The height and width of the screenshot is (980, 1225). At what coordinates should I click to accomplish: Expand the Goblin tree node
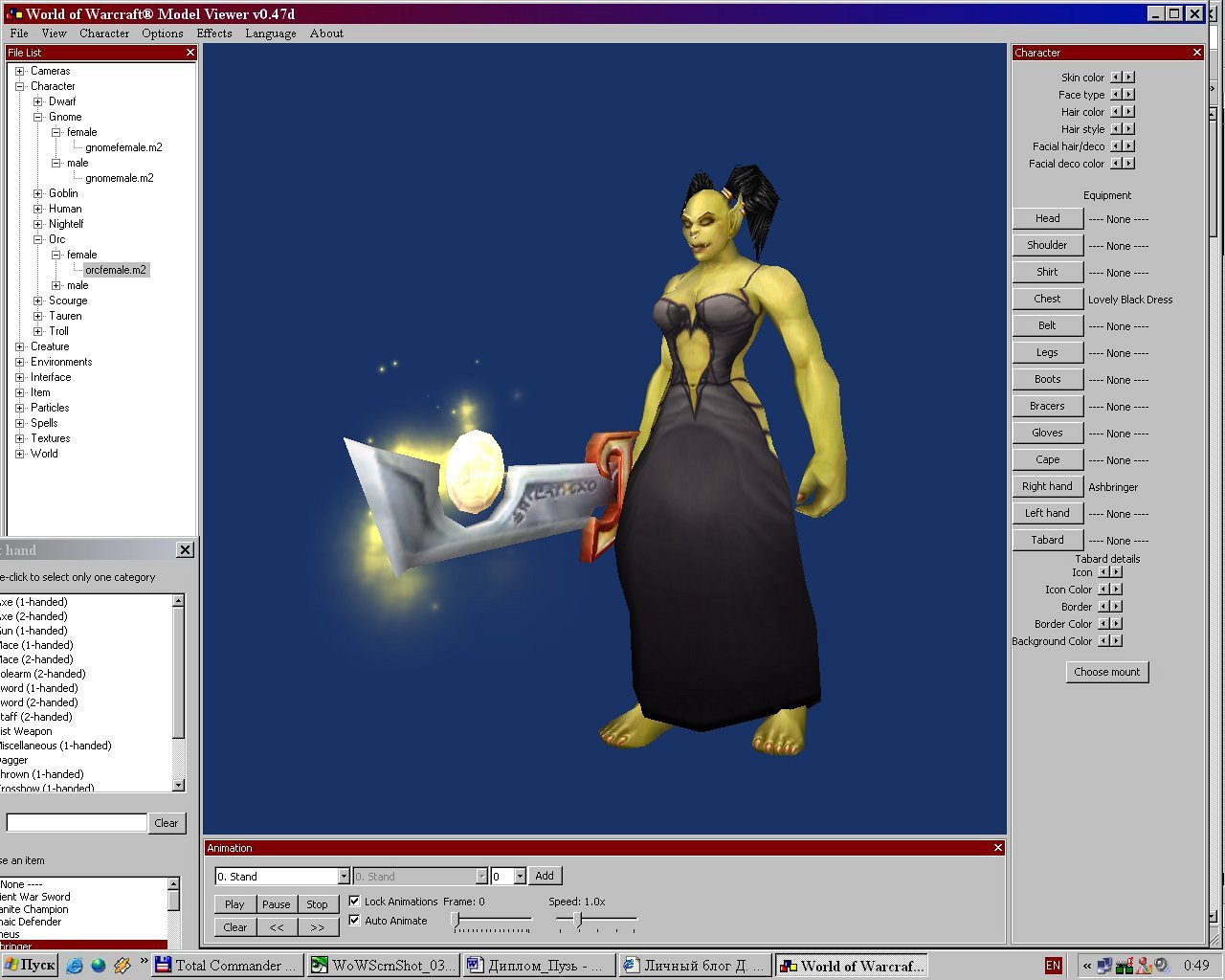(x=38, y=193)
